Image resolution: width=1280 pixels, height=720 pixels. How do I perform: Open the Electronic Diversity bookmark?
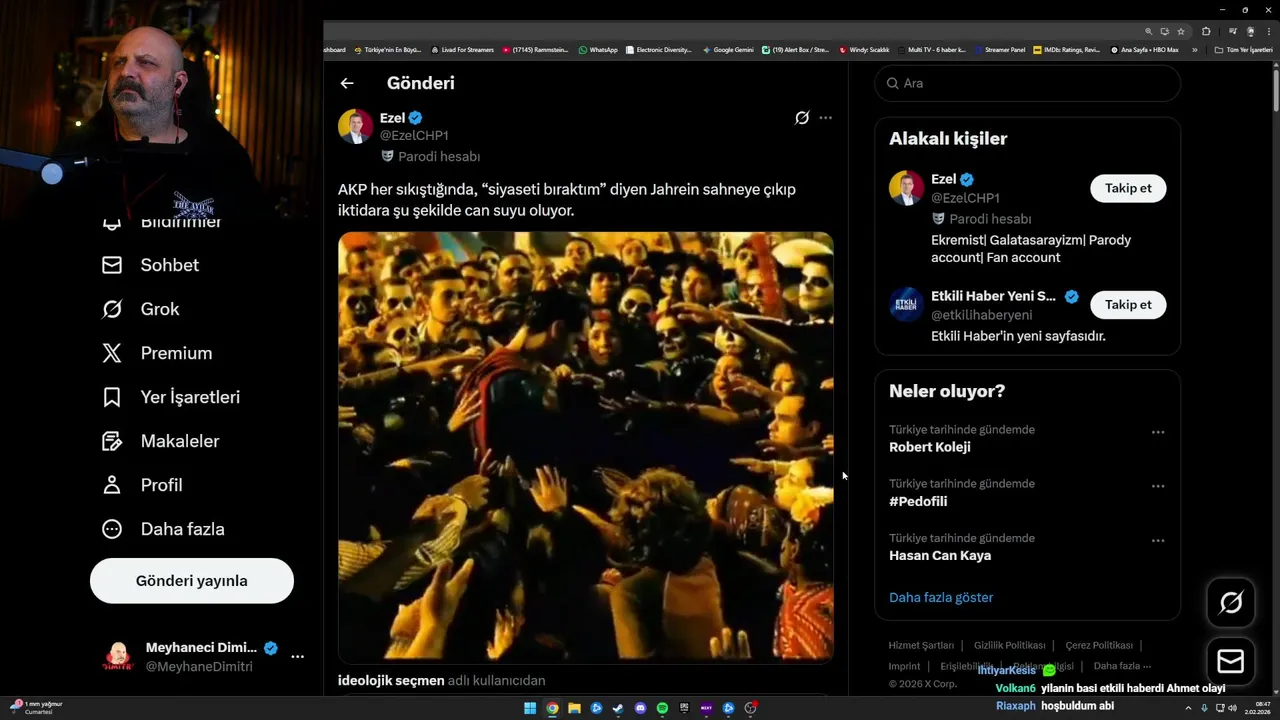658,49
